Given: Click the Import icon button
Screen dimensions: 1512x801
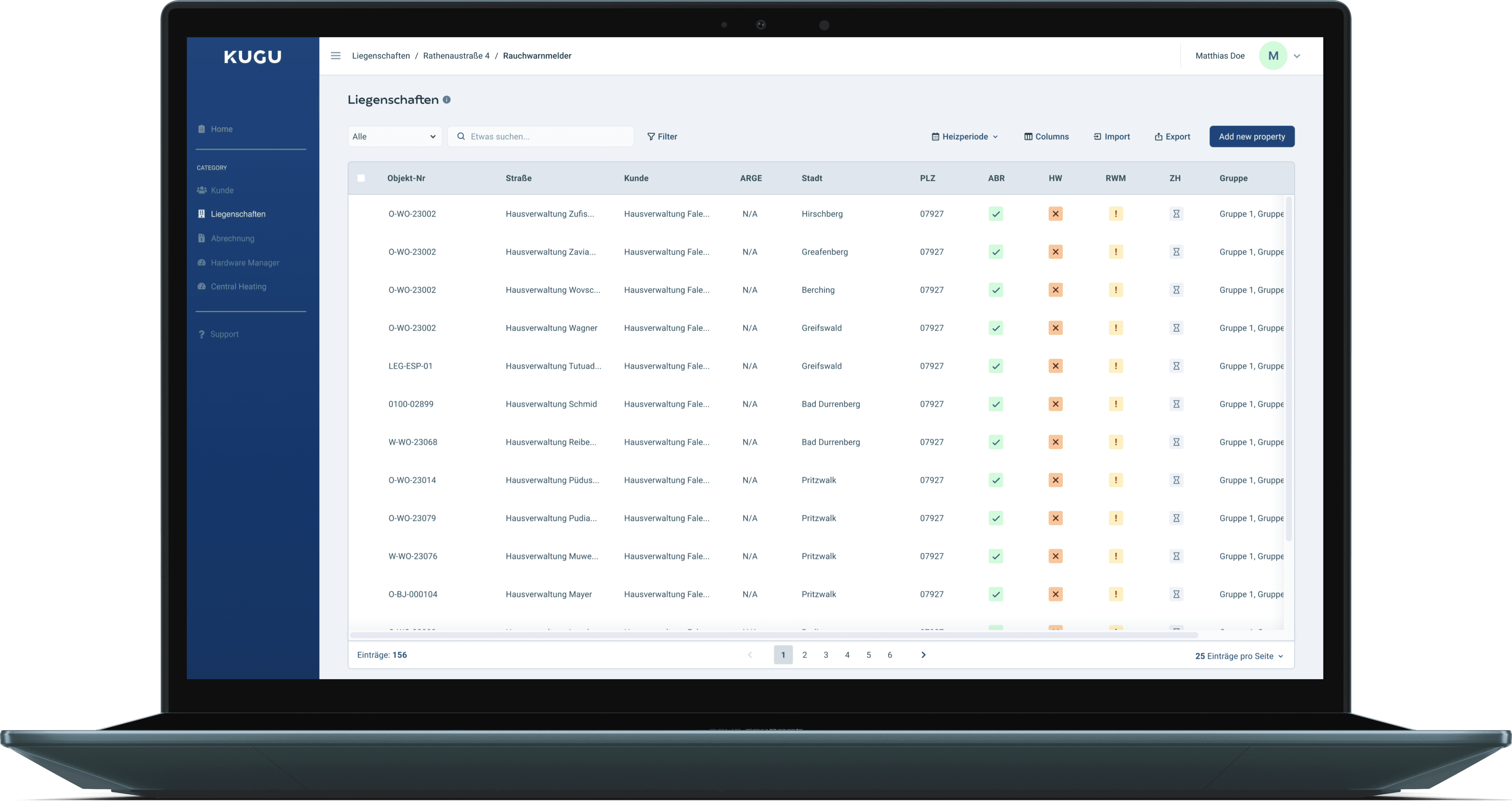Looking at the screenshot, I should click(1111, 137).
